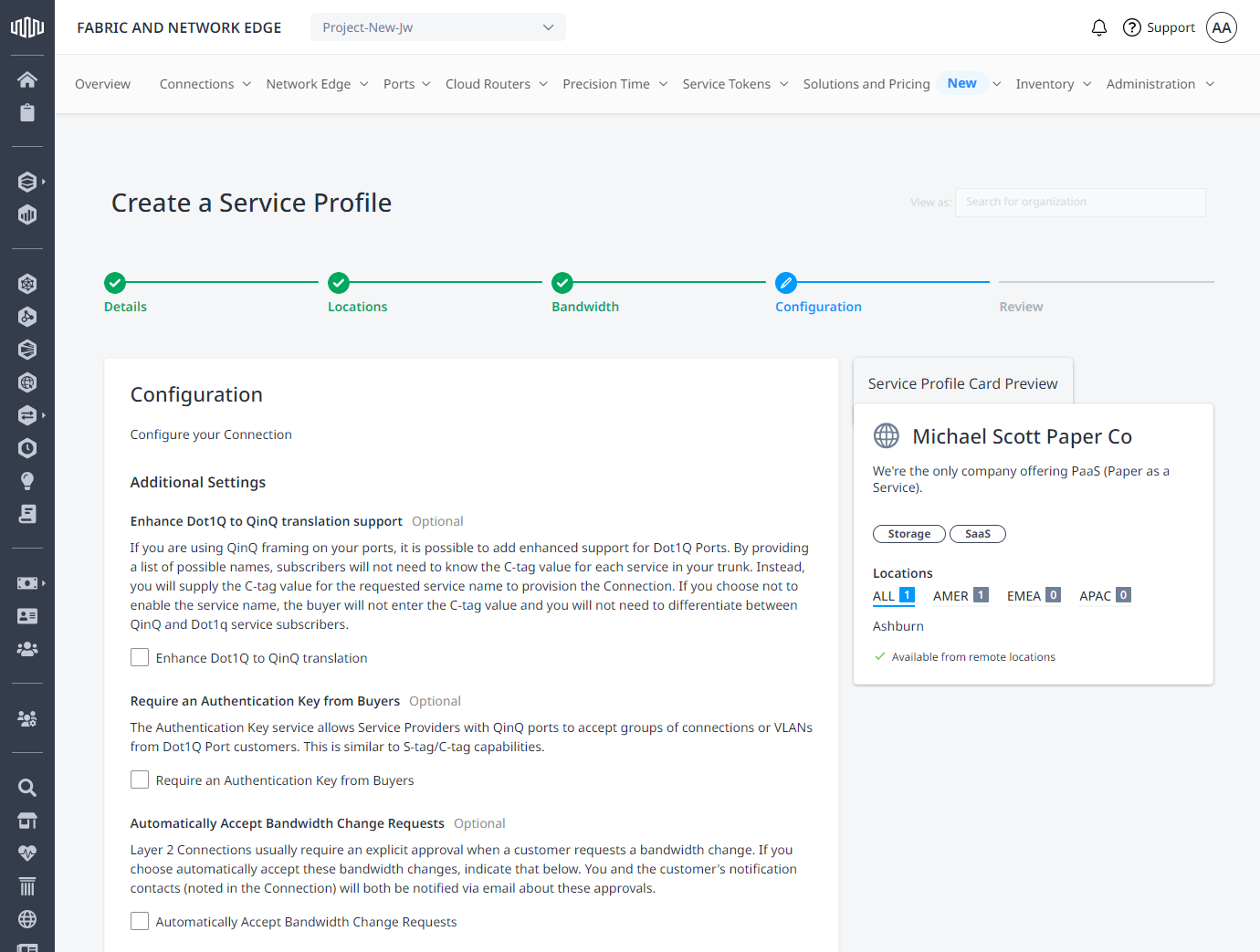This screenshot has height=952, width=1260.
Task: Click the connected nodes hexagon sidebar icon
Action: [x=27, y=317]
